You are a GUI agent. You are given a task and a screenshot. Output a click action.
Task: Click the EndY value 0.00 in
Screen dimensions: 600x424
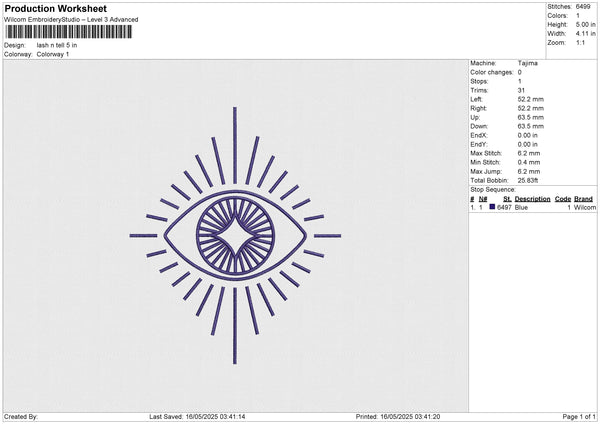point(528,144)
